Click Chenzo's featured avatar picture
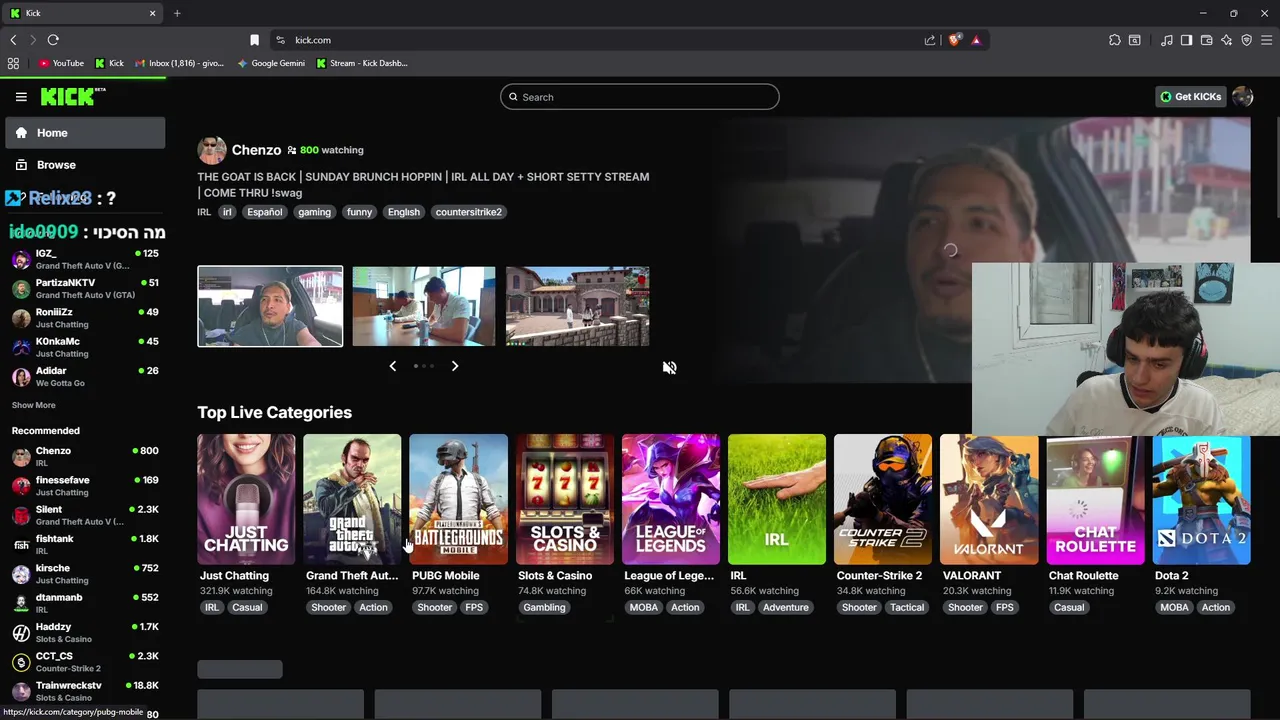 click(212, 150)
